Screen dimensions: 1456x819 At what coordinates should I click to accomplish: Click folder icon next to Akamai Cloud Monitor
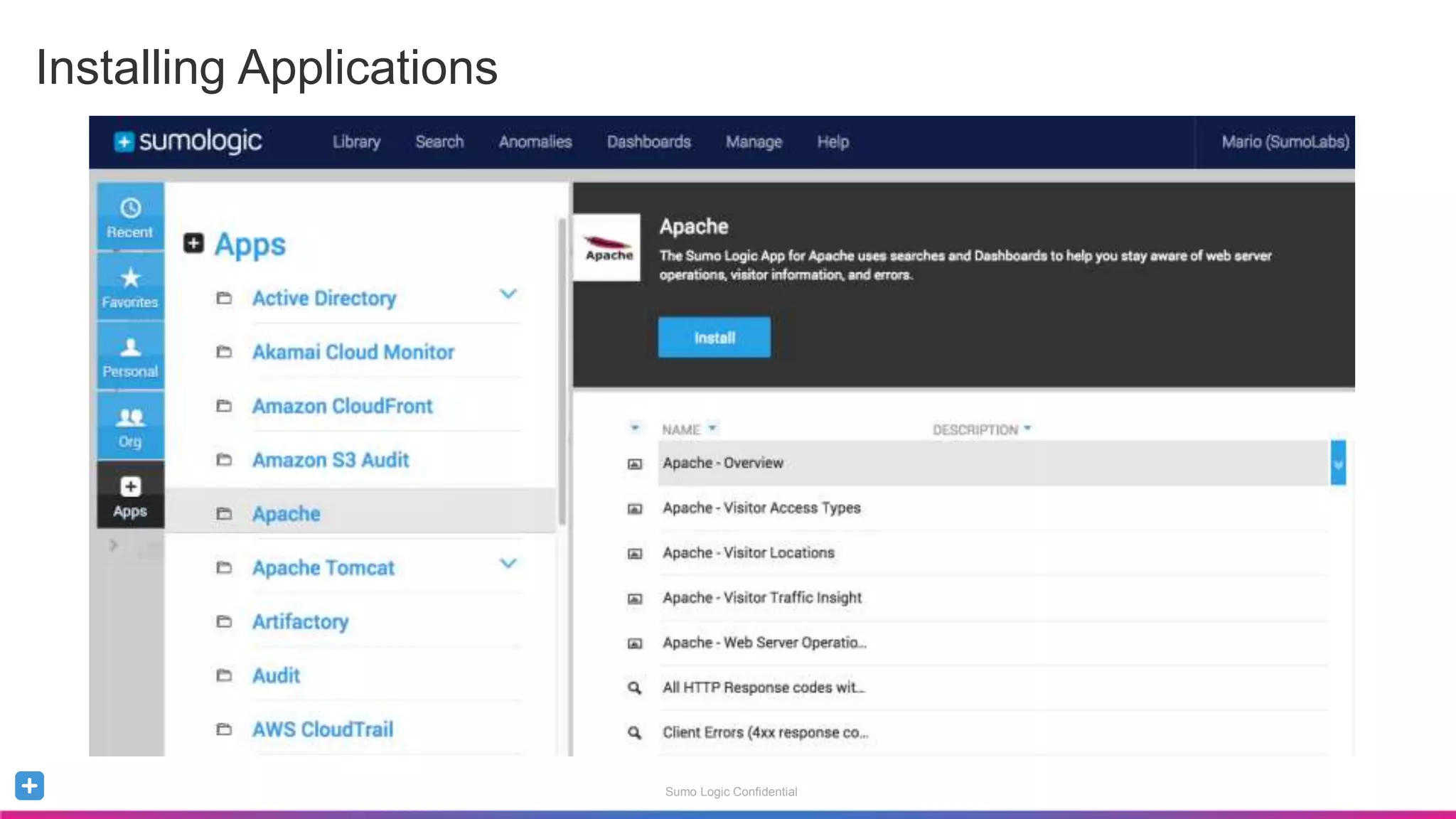224,352
